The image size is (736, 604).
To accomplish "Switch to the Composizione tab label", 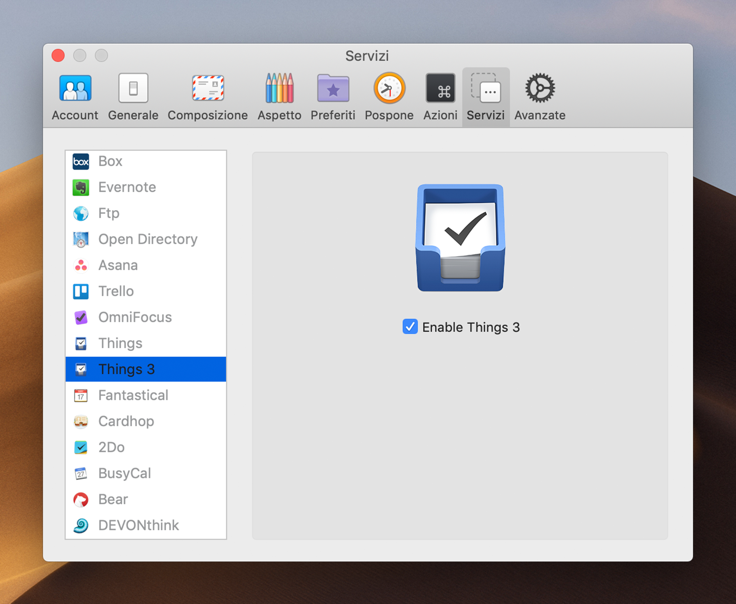I will pos(207,115).
